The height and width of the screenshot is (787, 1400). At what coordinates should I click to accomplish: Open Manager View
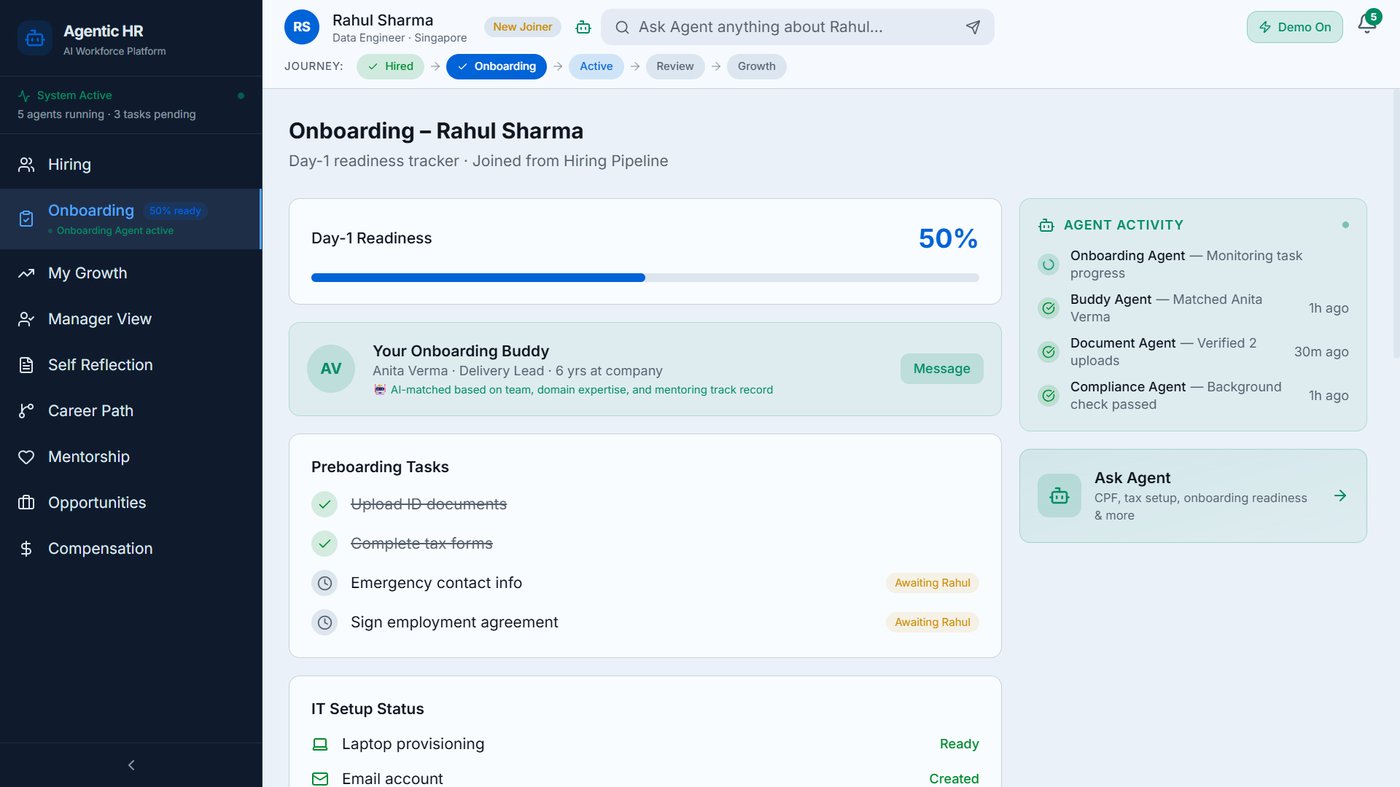[x=131, y=319]
